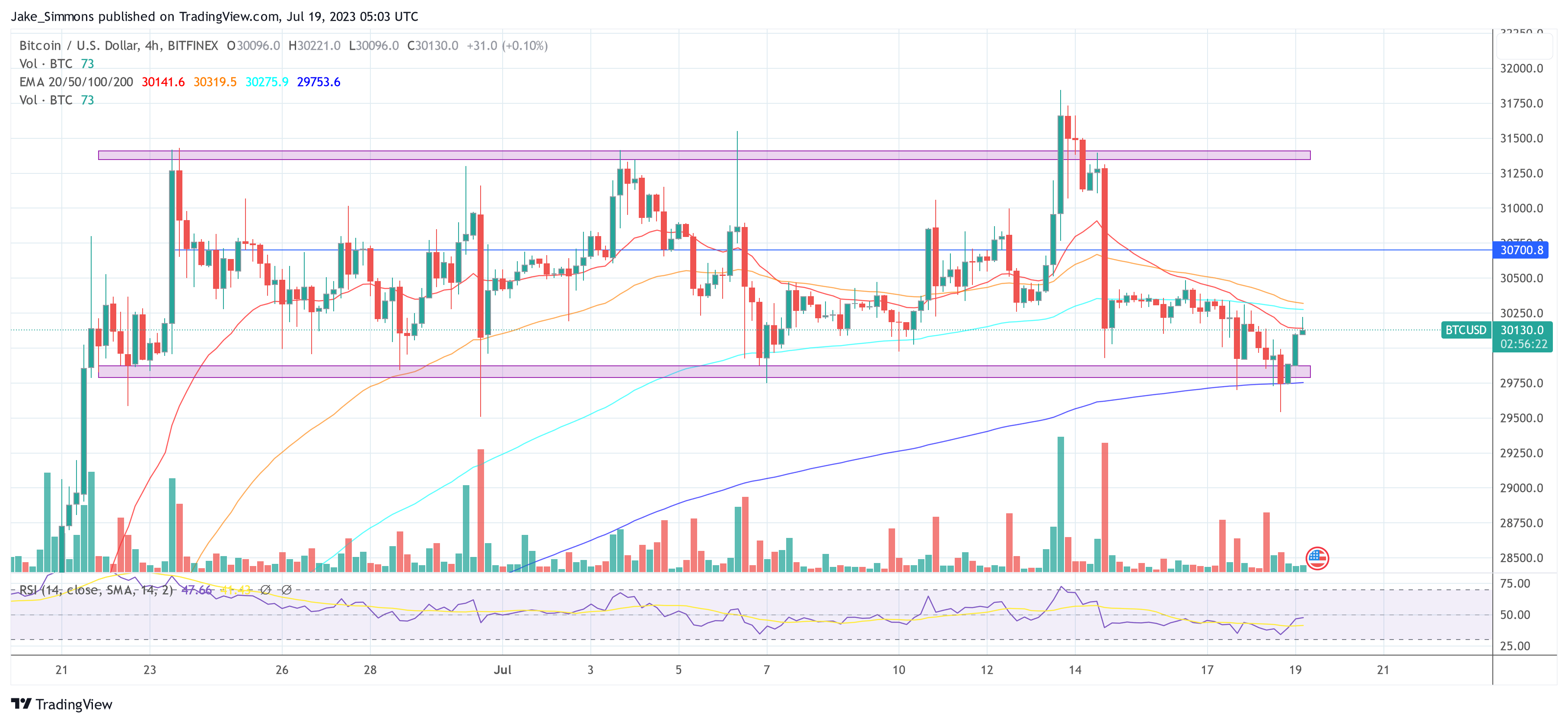
Task: Click the 31500.0 price axis label
Action: [1521, 138]
